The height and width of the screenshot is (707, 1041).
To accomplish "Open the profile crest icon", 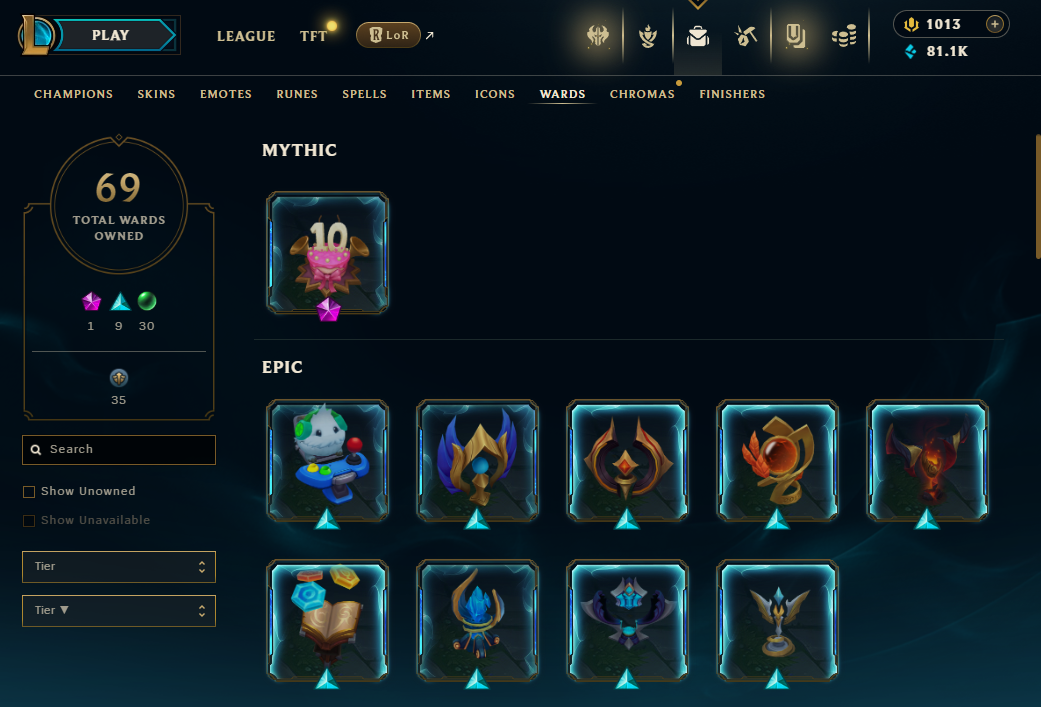I will [598, 36].
